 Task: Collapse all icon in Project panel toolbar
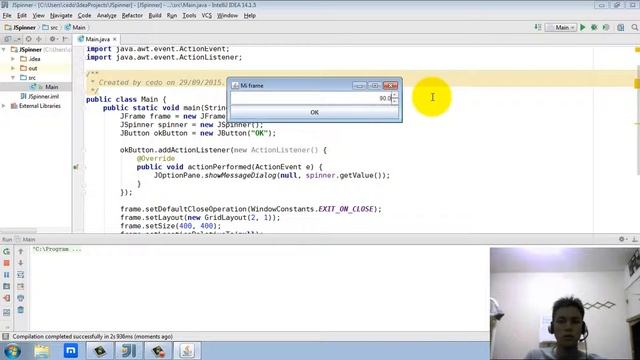[x=39, y=39]
